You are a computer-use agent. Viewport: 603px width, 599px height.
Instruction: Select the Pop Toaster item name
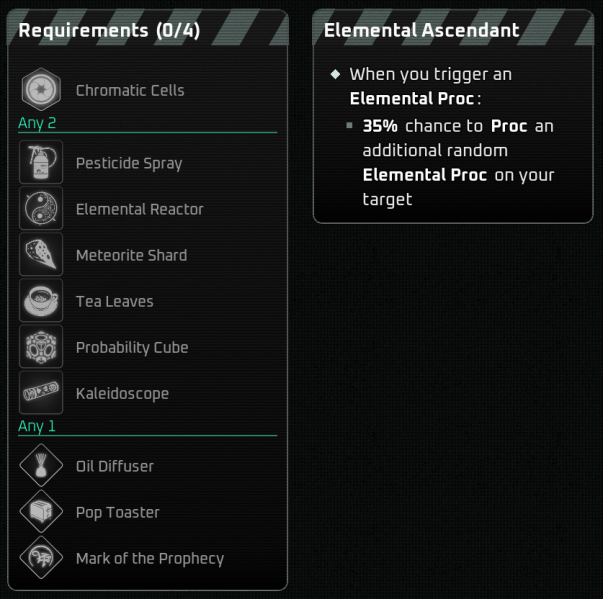pos(117,512)
